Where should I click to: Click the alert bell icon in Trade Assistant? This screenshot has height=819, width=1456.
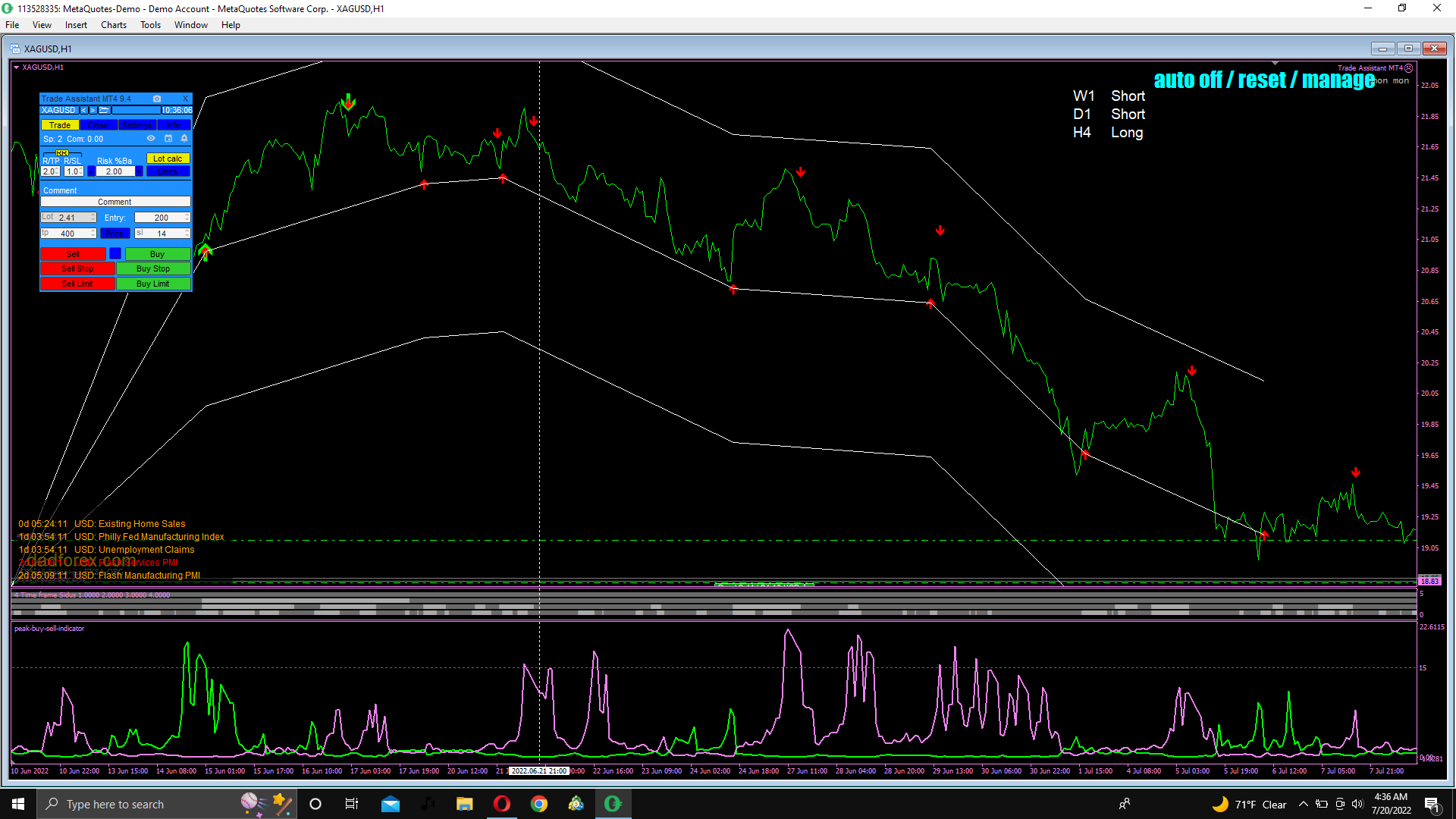tap(184, 139)
